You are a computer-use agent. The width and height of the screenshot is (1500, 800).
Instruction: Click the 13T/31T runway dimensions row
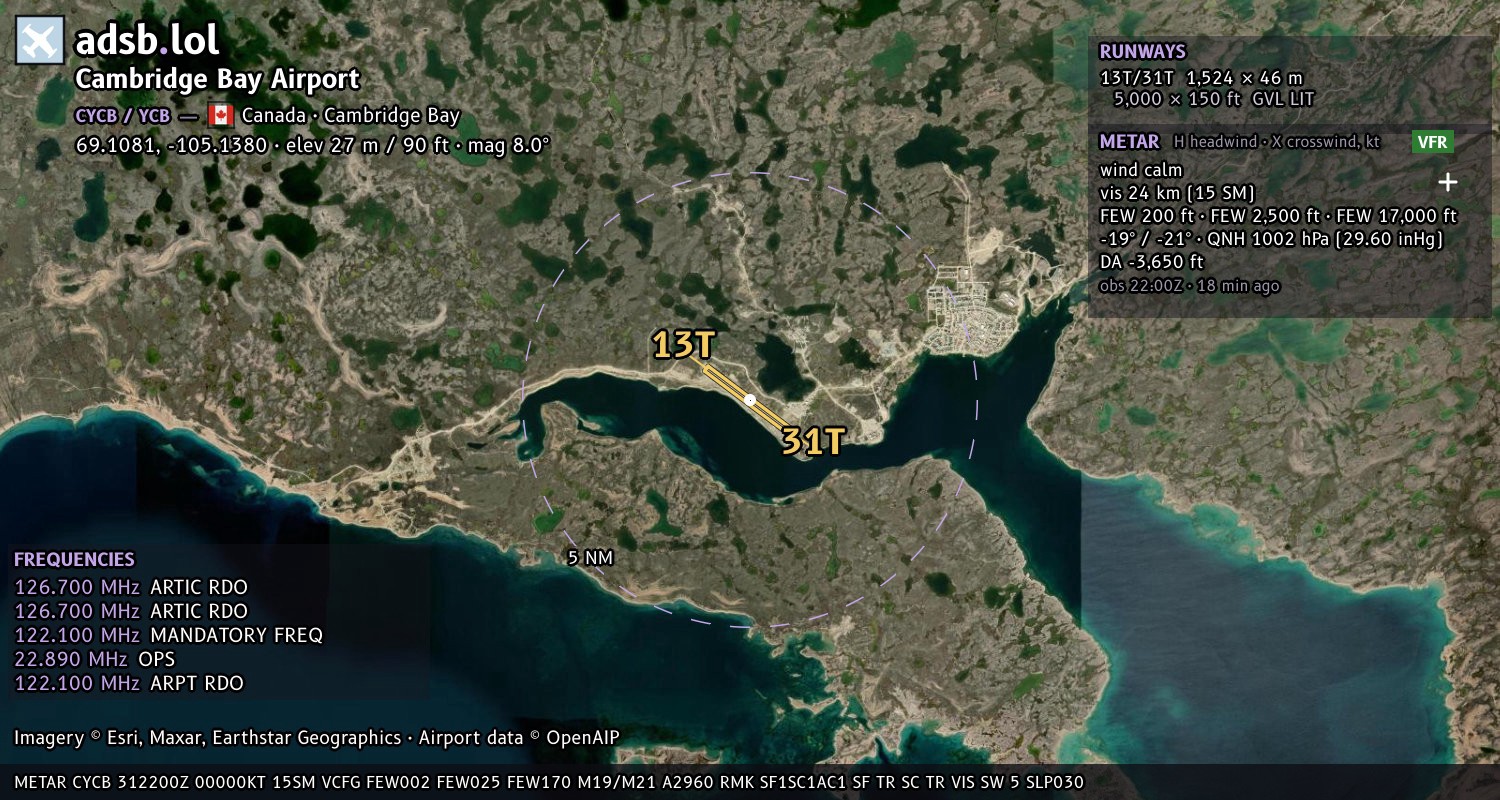1207,88
